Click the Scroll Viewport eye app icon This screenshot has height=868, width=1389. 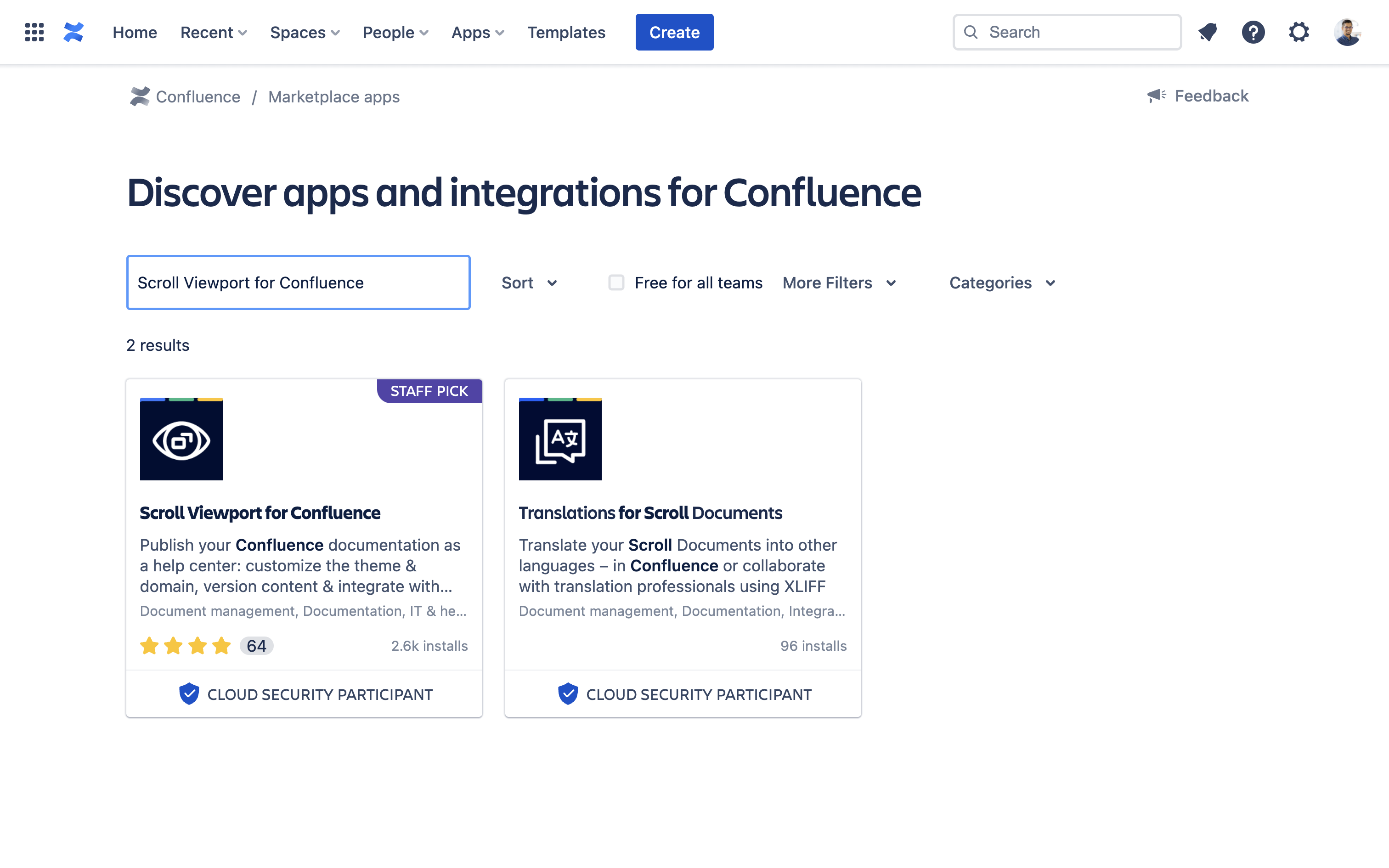click(x=181, y=439)
